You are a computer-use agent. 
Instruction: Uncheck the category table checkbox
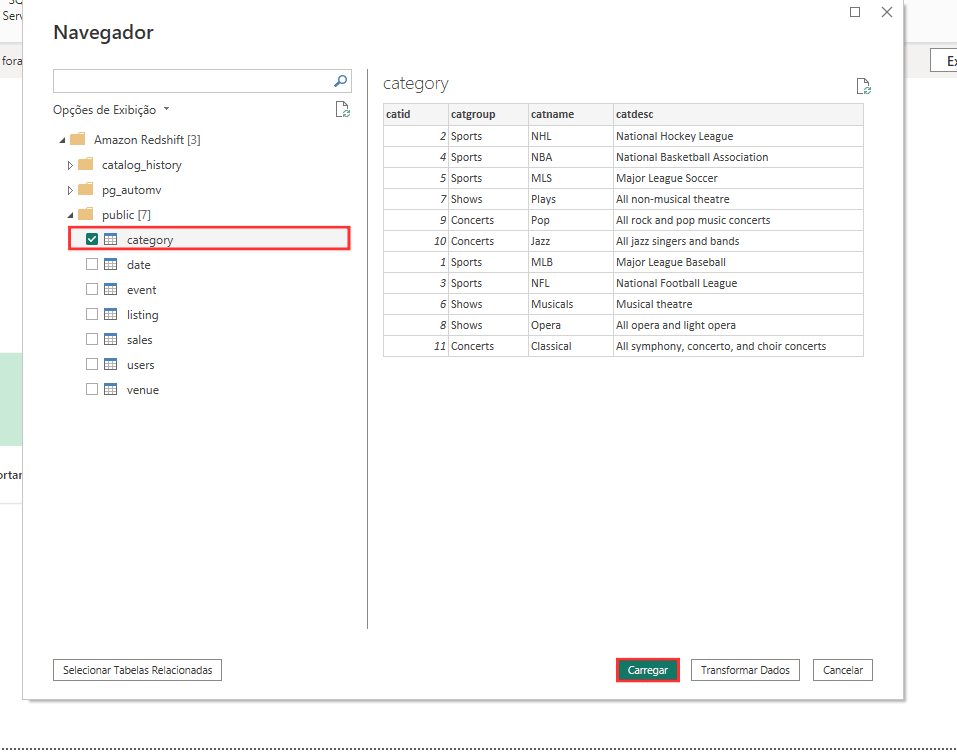92,239
